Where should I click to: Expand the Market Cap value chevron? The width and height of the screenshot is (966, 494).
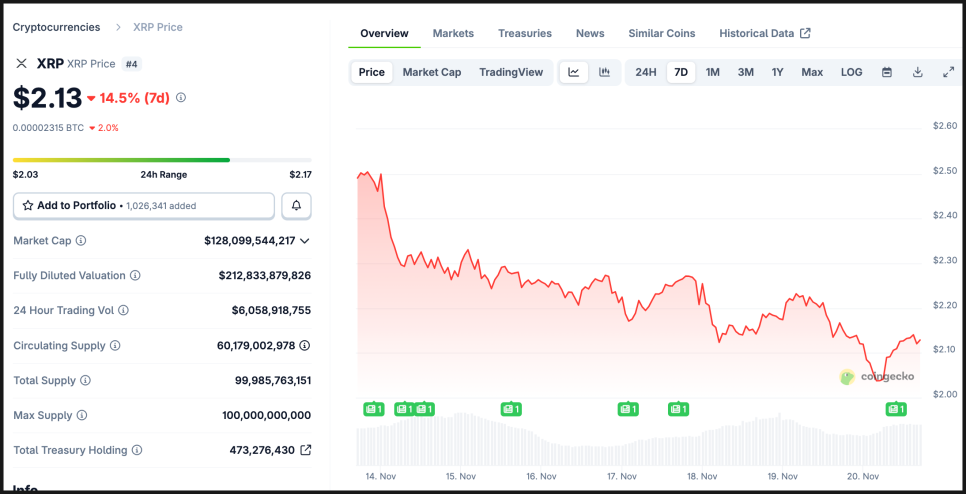tap(305, 241)
